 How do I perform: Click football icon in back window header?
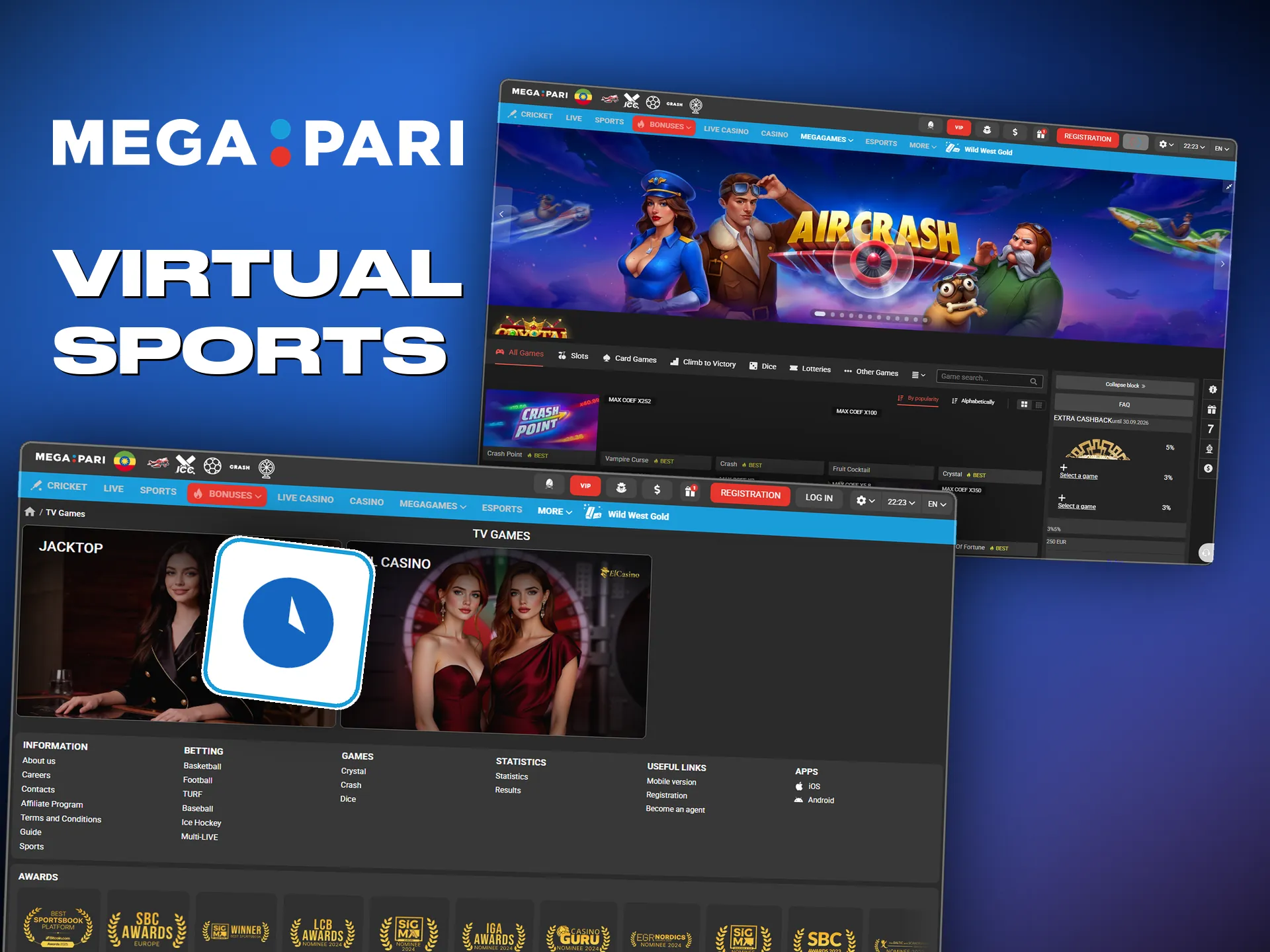653,102
